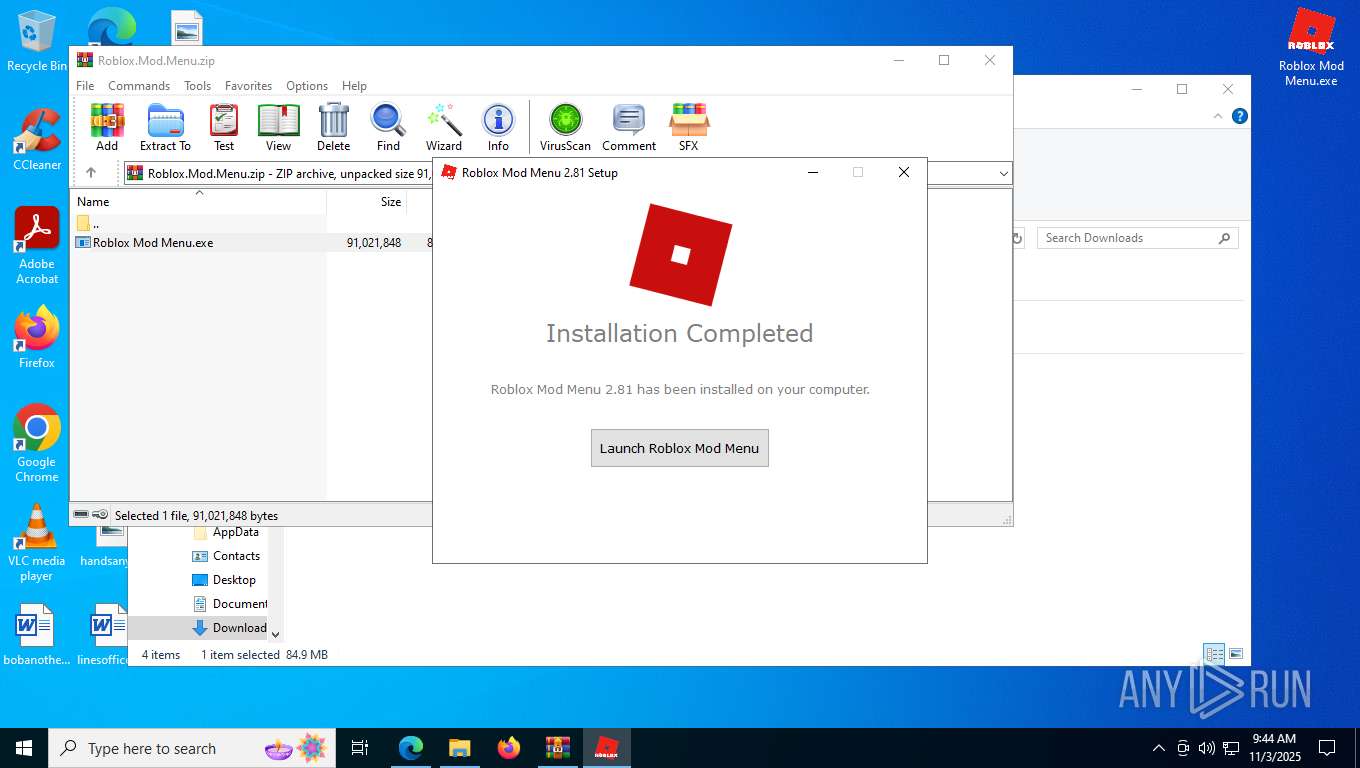Open the Options menu
This screenshot has height=768, width=1360.
pyautogui.click(x=307, y=86)
